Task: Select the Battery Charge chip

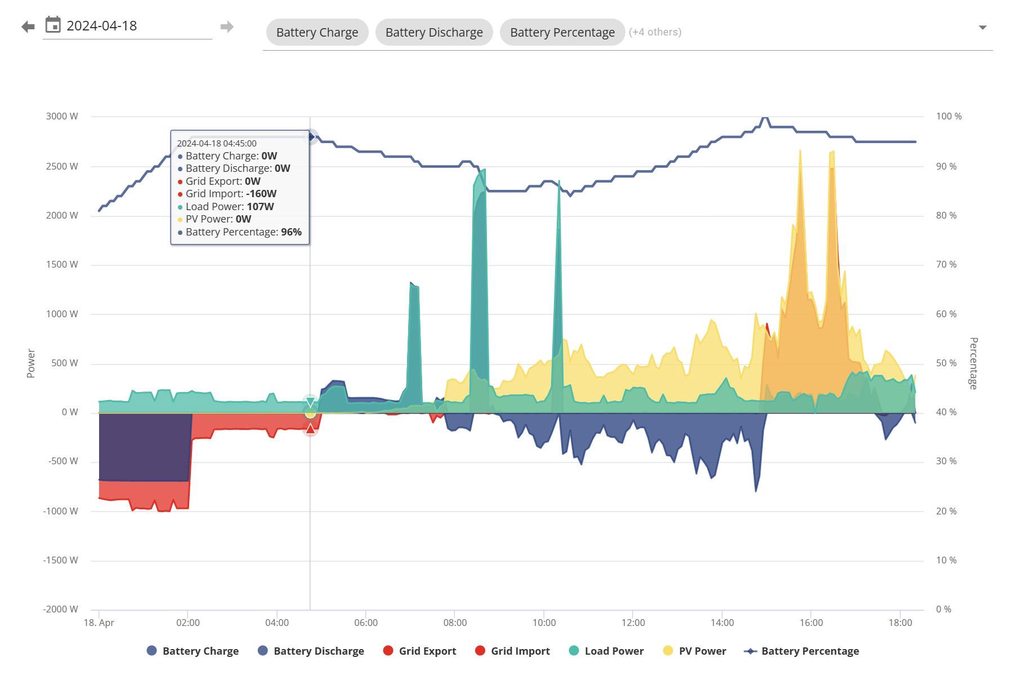Action: pos(317,32)
